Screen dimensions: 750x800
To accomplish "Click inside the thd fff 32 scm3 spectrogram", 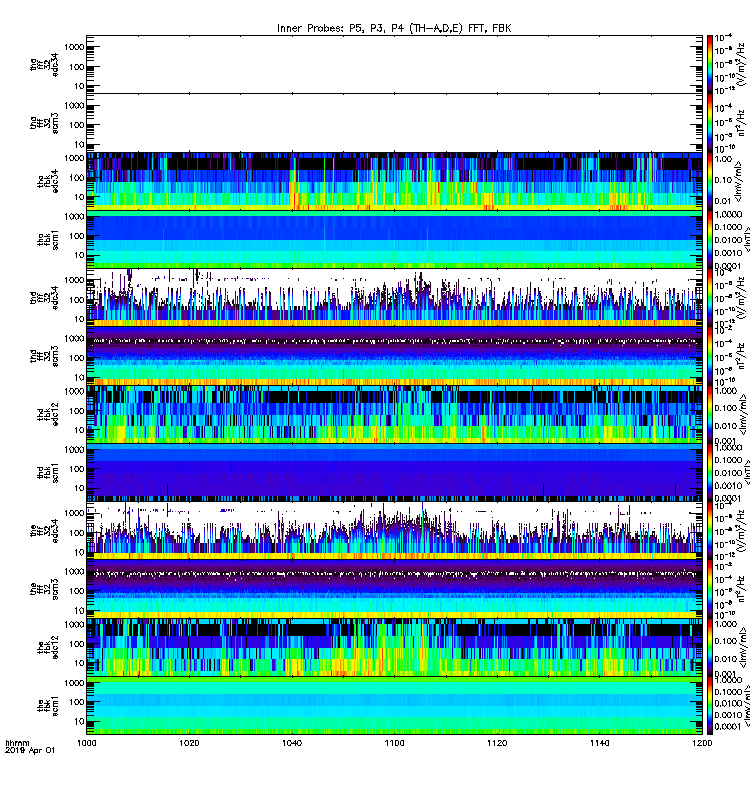I will (394, 356).
